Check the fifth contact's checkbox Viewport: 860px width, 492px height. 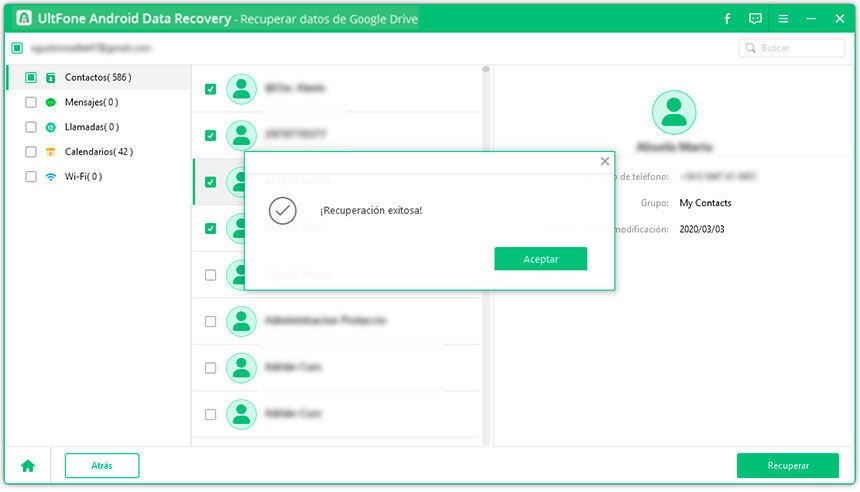pos(210,275)
